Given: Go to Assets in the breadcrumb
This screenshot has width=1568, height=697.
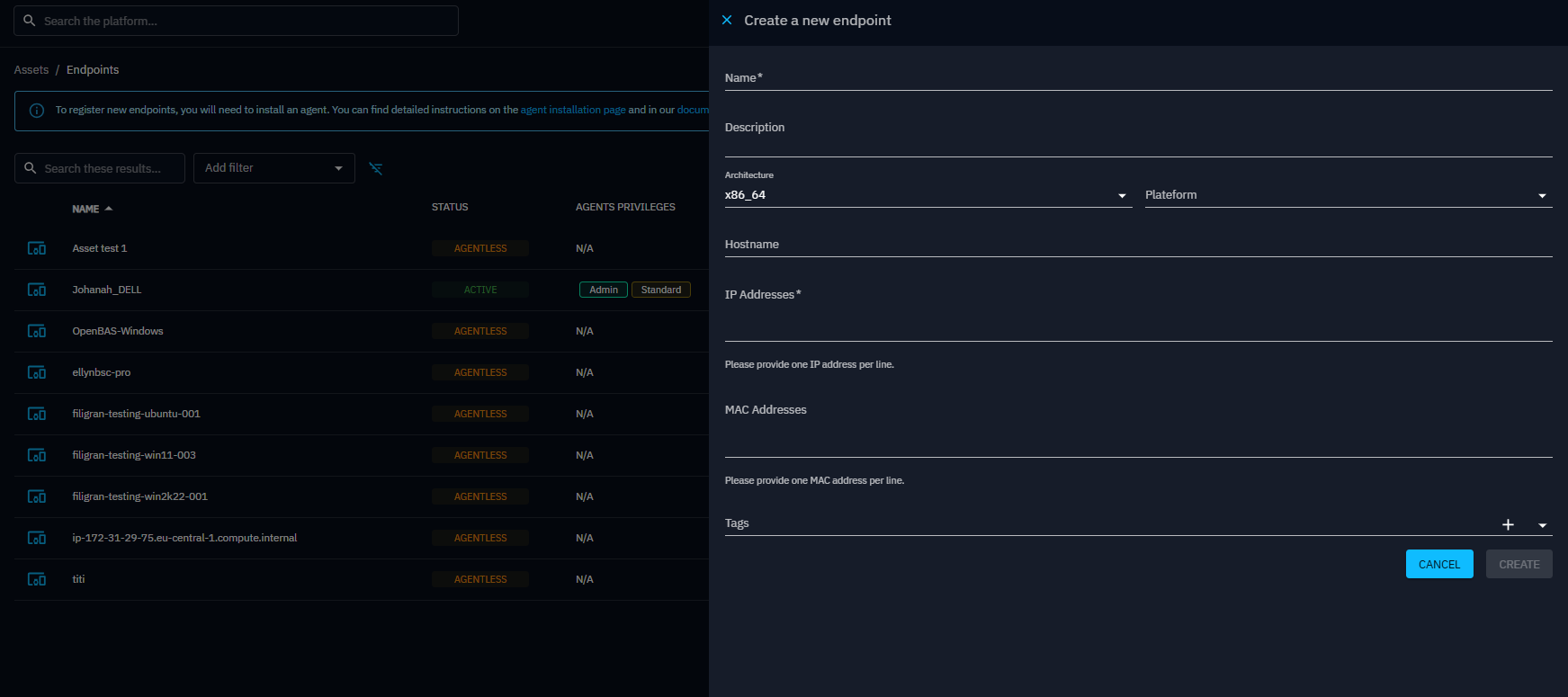Looking at the screenshot, I should coord(31,70).
